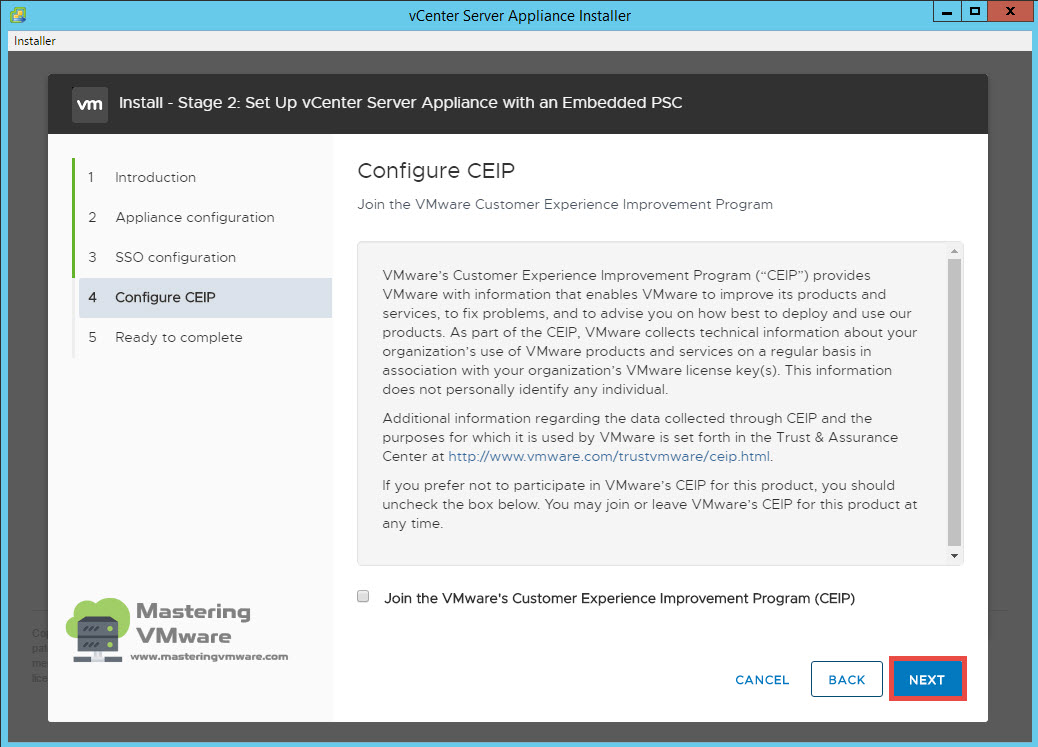Select step 4 Configure CEIP

point(205,297)
